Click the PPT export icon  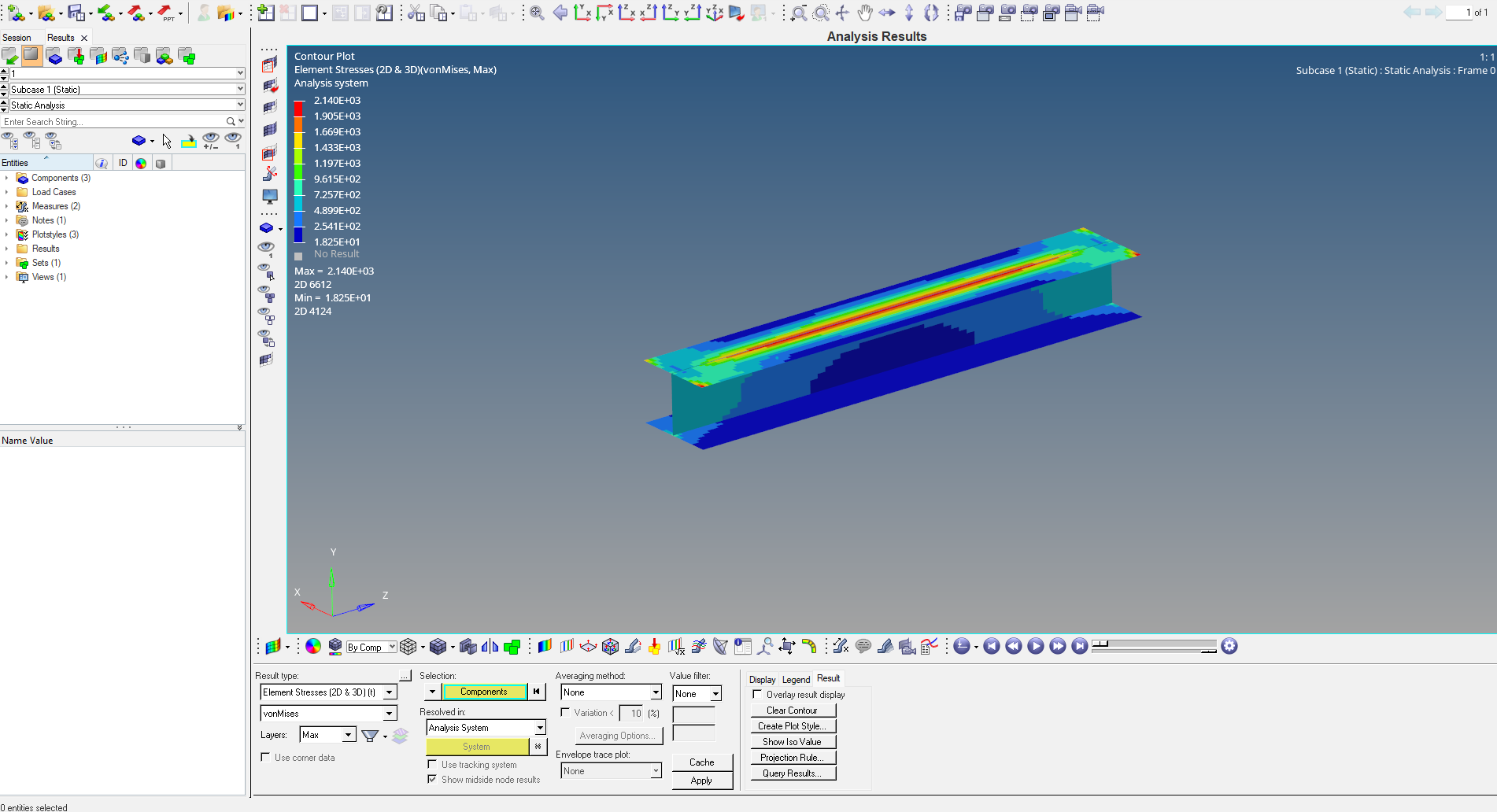tap(166, 13)
